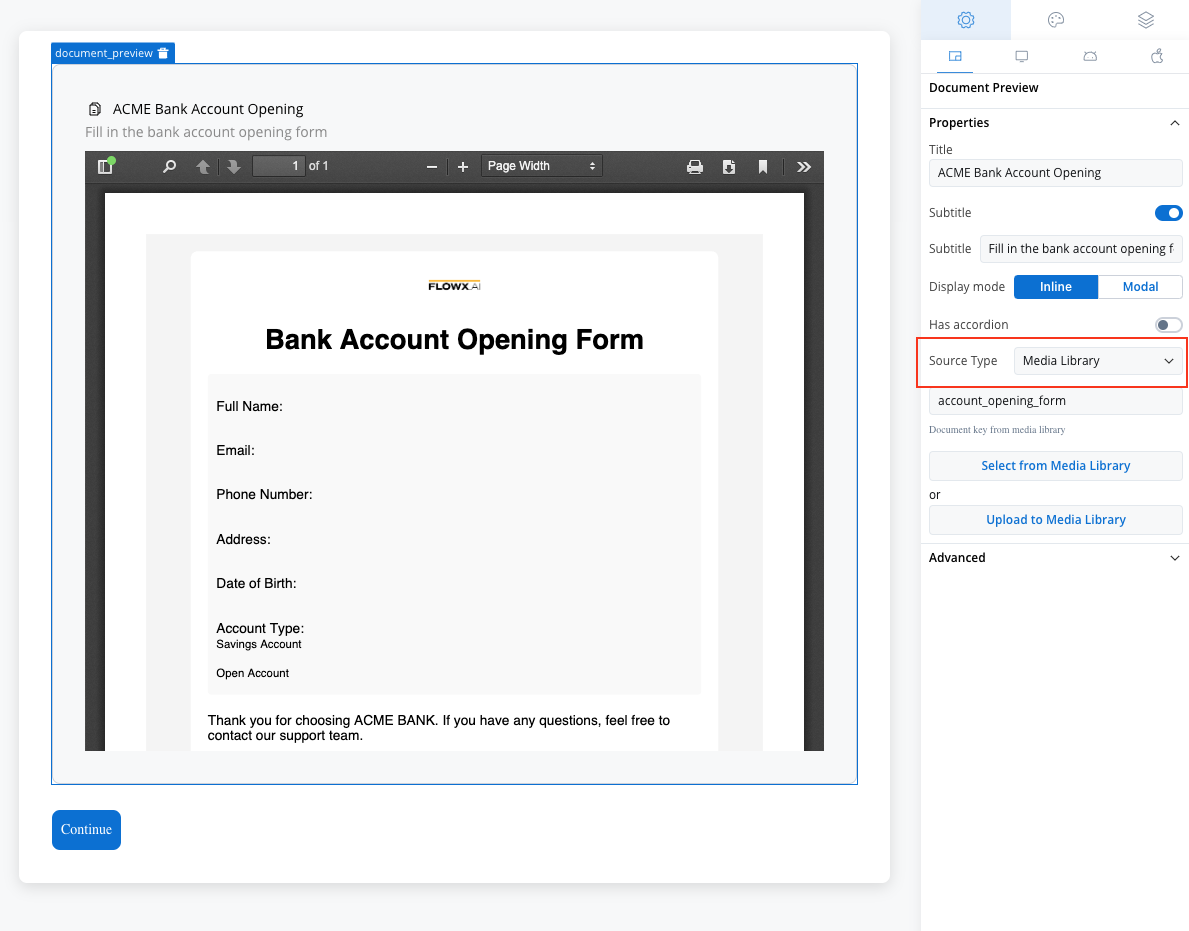Zoom out the PDF with minus
The image size is (1189, 931).
pyautogui.click(x=431, y=166)
